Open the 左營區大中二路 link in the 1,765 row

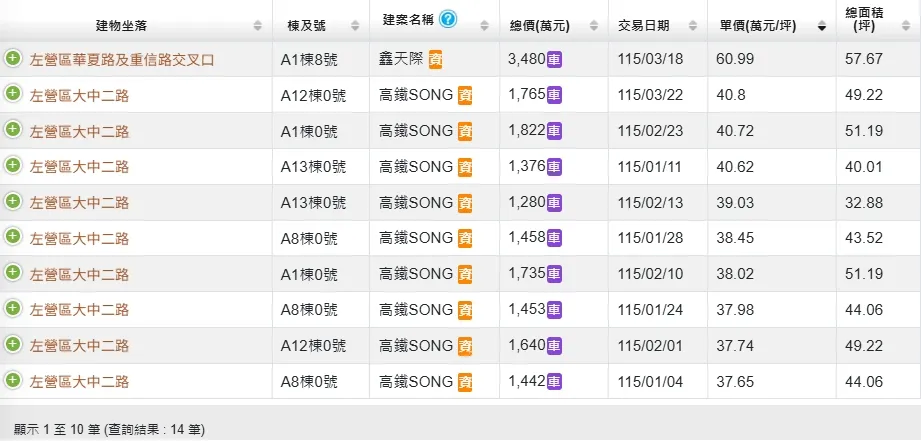pyautogui.click(x=79, y=96)
